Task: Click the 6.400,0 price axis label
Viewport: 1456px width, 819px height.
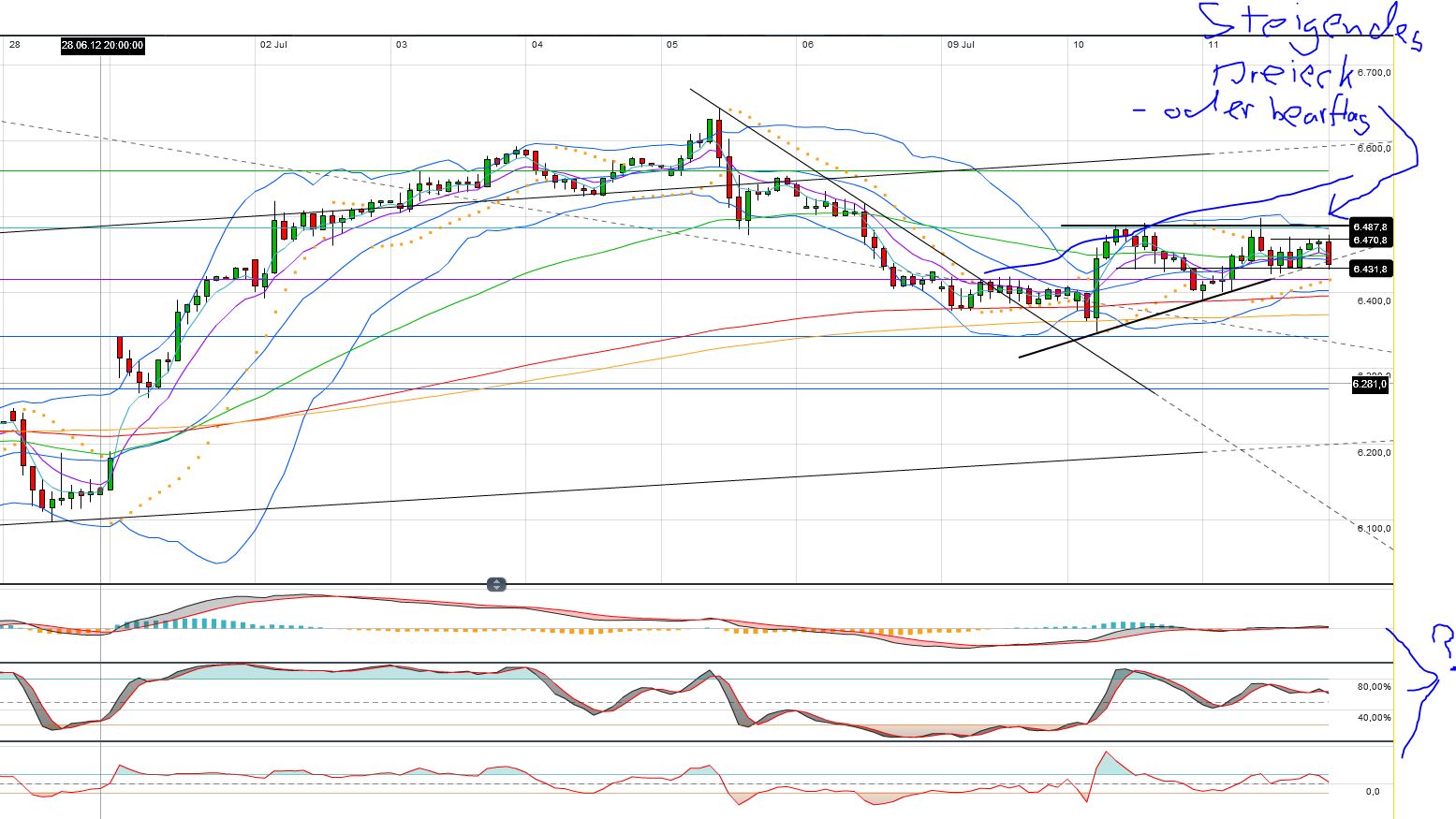Action: [1374, 300]
